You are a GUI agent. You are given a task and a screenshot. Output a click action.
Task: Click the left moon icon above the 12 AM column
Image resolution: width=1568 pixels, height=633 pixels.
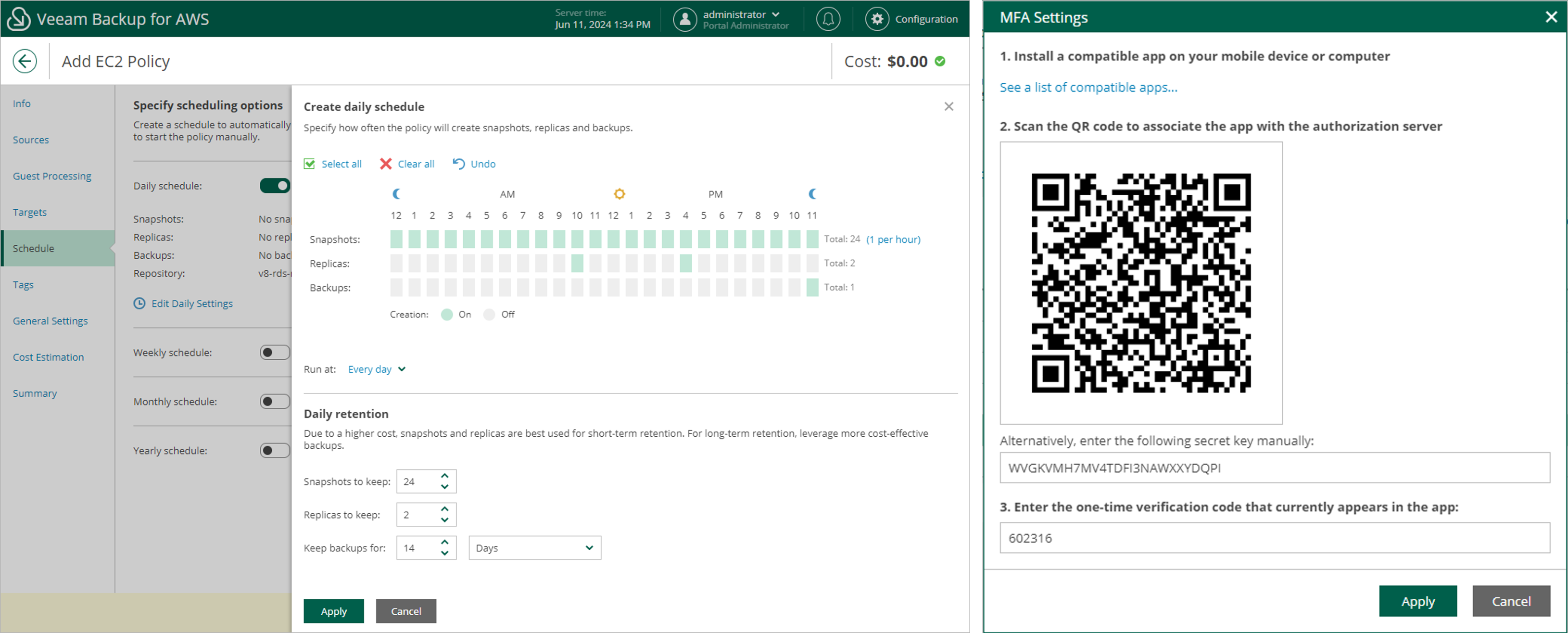click(396, 193)
